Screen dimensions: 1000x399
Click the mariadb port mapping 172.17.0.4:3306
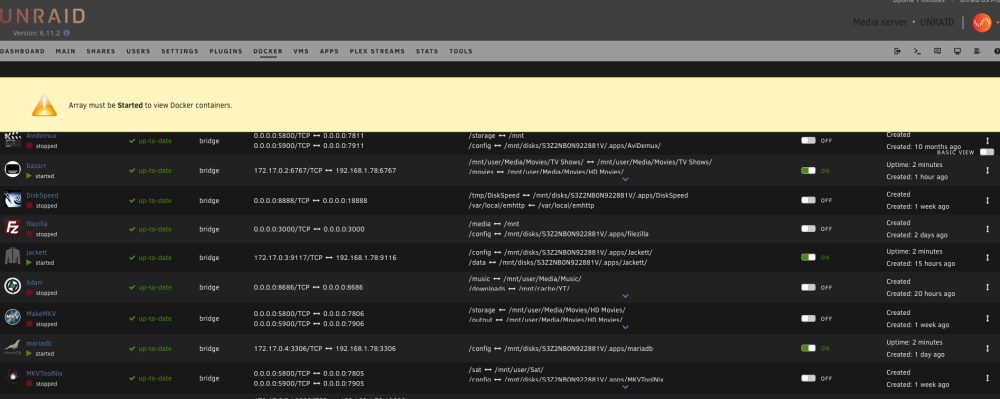point(325,348)
